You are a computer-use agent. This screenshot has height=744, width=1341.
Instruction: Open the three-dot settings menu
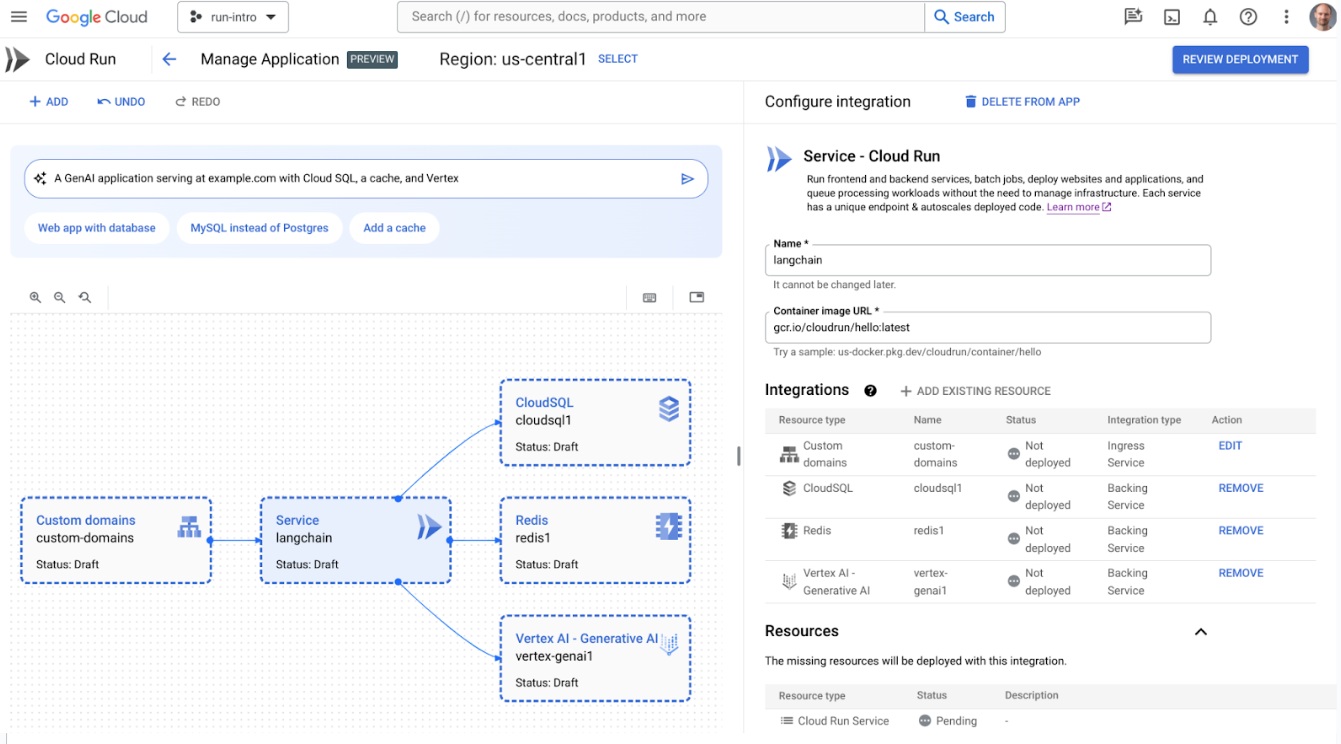pyautogui.click(x=1286, y=17)
